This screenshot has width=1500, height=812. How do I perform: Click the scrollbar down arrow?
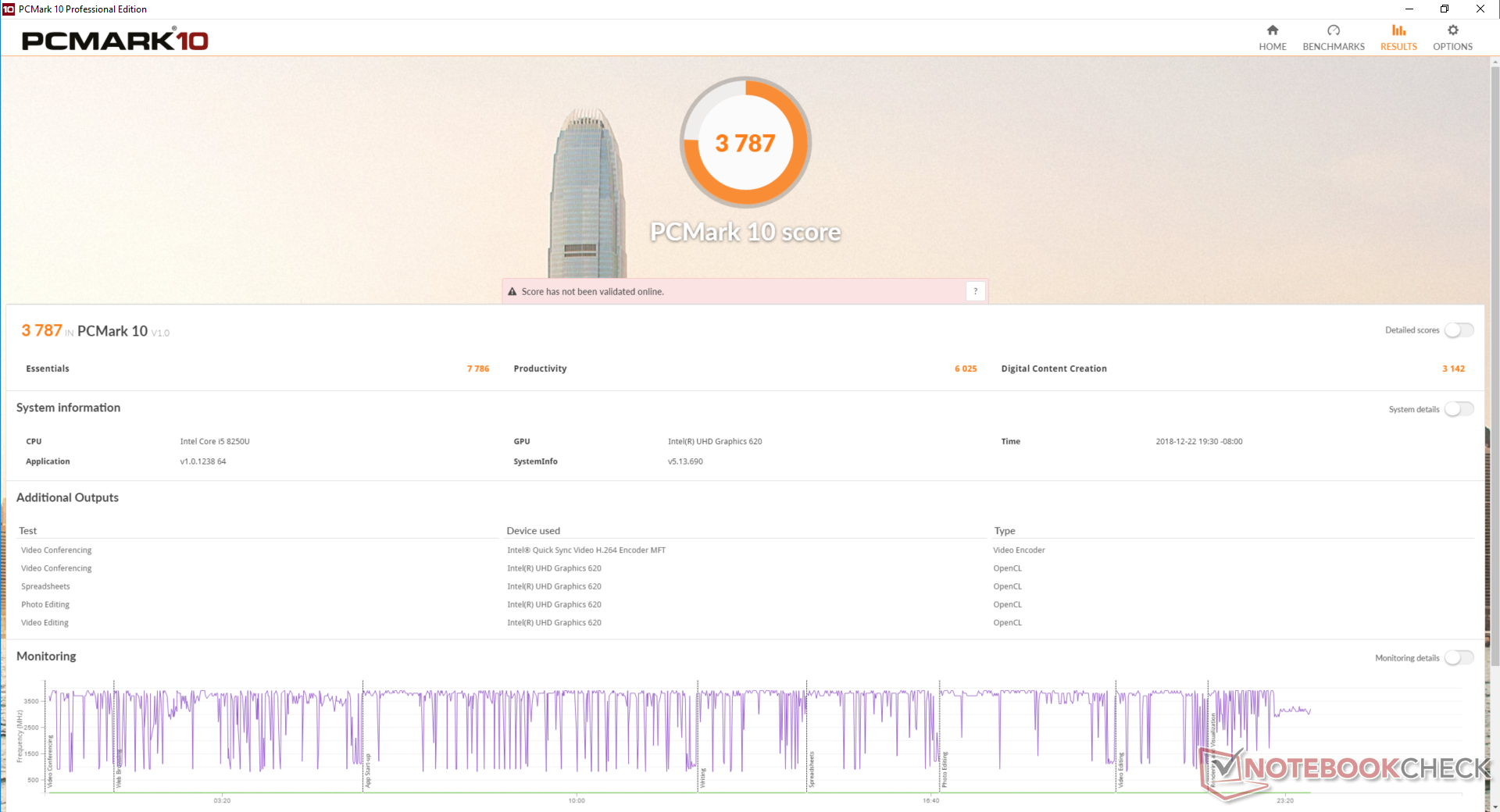pos(1495,807)
